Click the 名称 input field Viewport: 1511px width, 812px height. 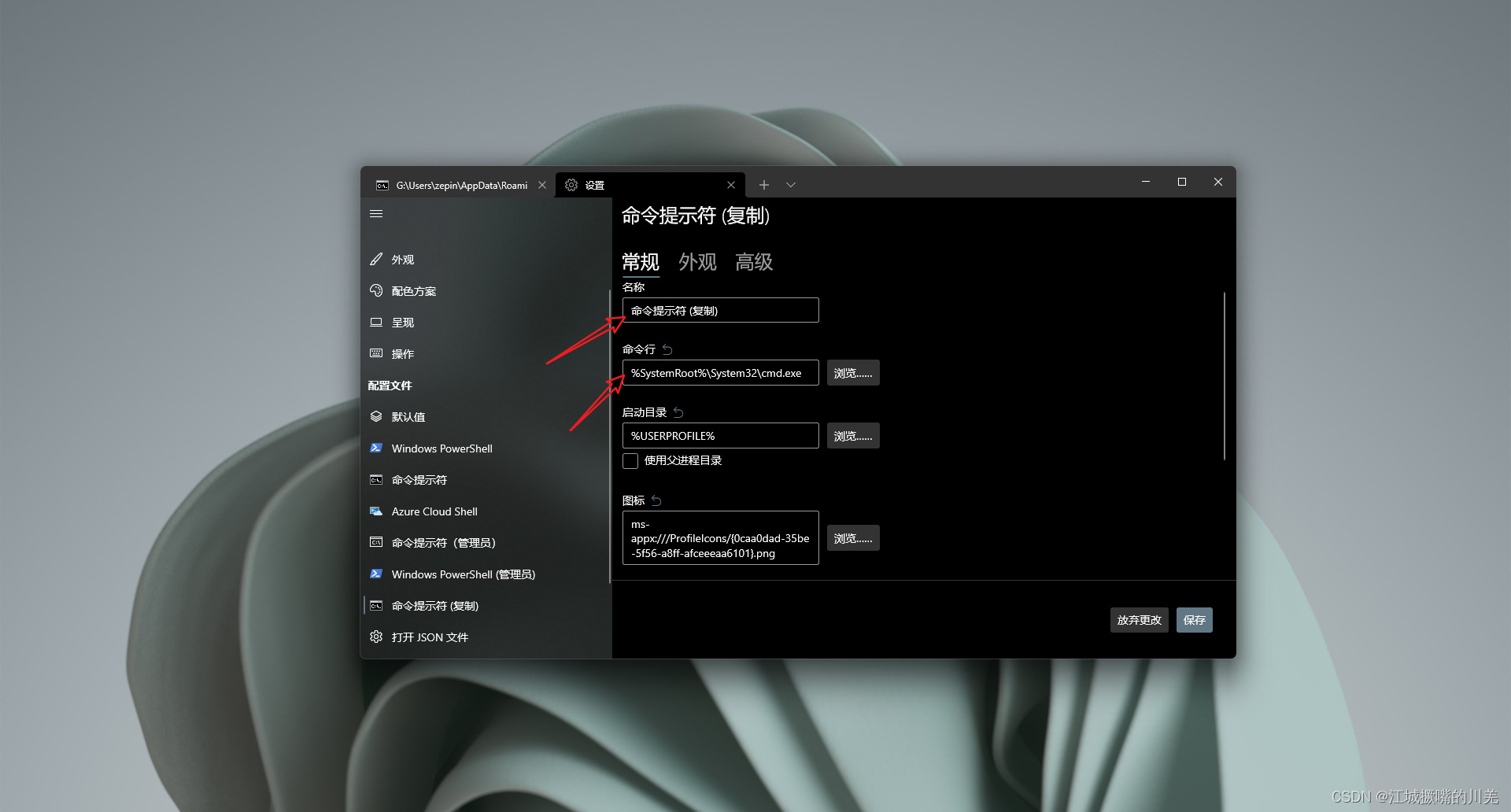(720, 310)
